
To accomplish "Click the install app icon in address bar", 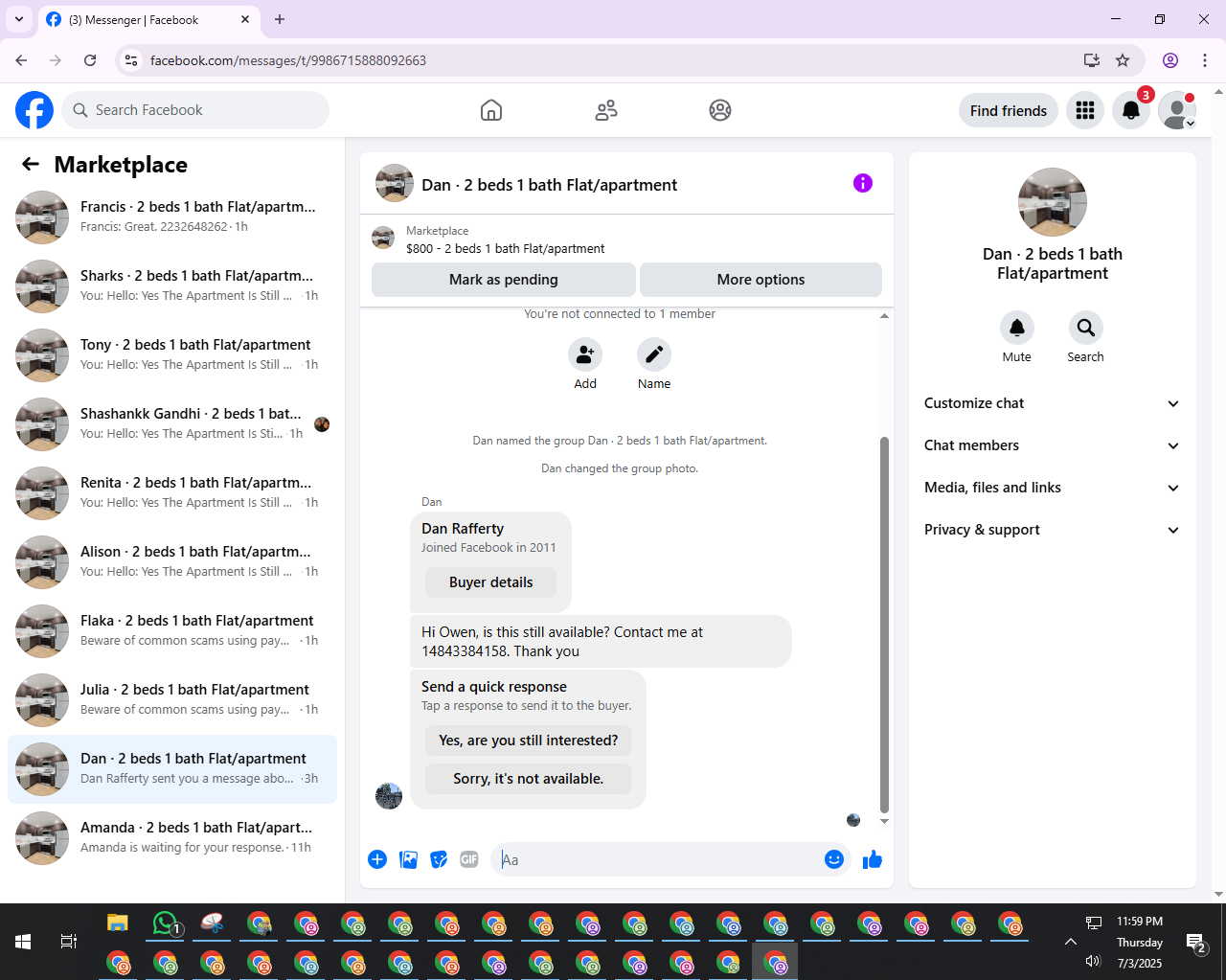I will pos(1092,60).
